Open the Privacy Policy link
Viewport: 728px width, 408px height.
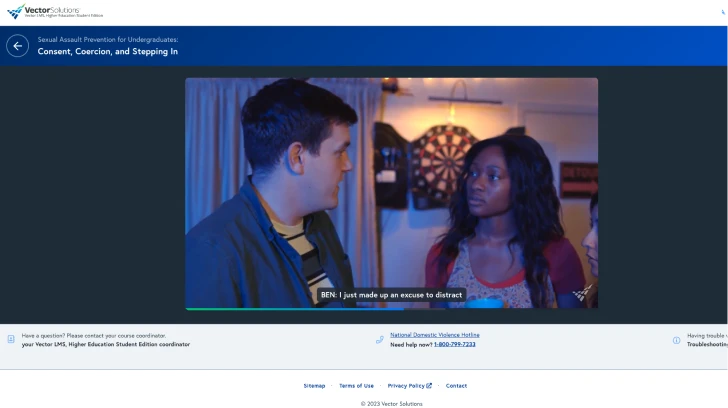tap(406, 385)
